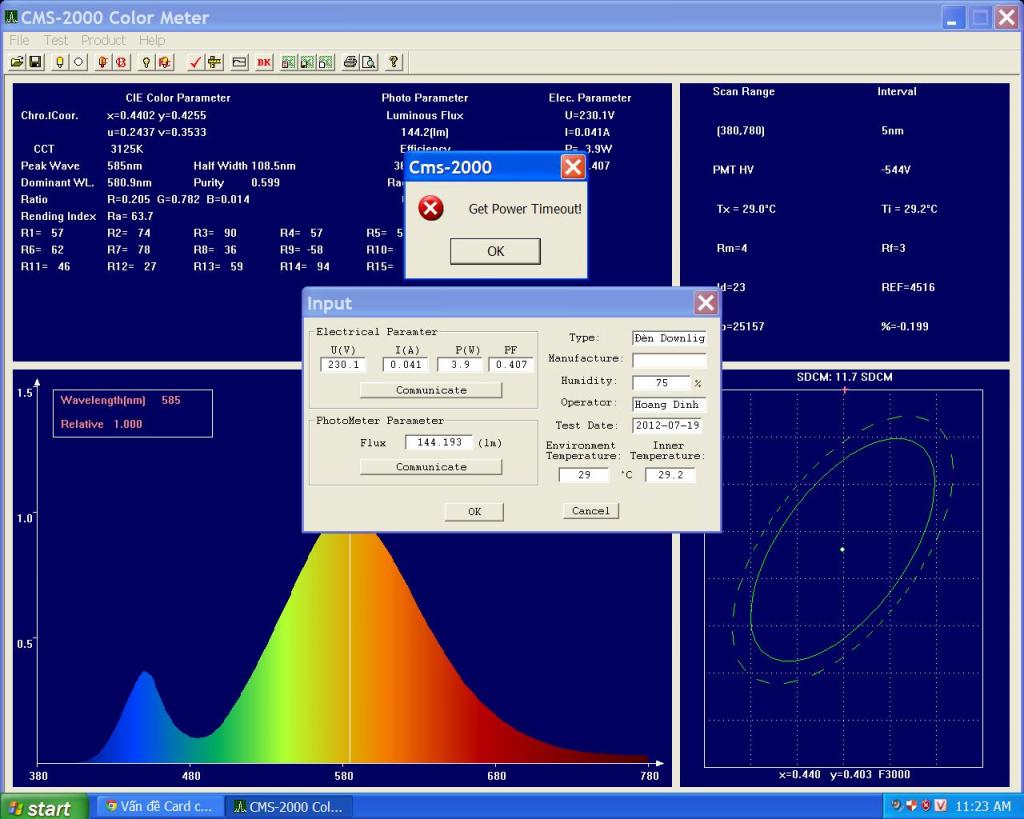Click the Humidity field showing 75
The width and height of the screenshot is (1024, 819).
click(x=662, y=383)
